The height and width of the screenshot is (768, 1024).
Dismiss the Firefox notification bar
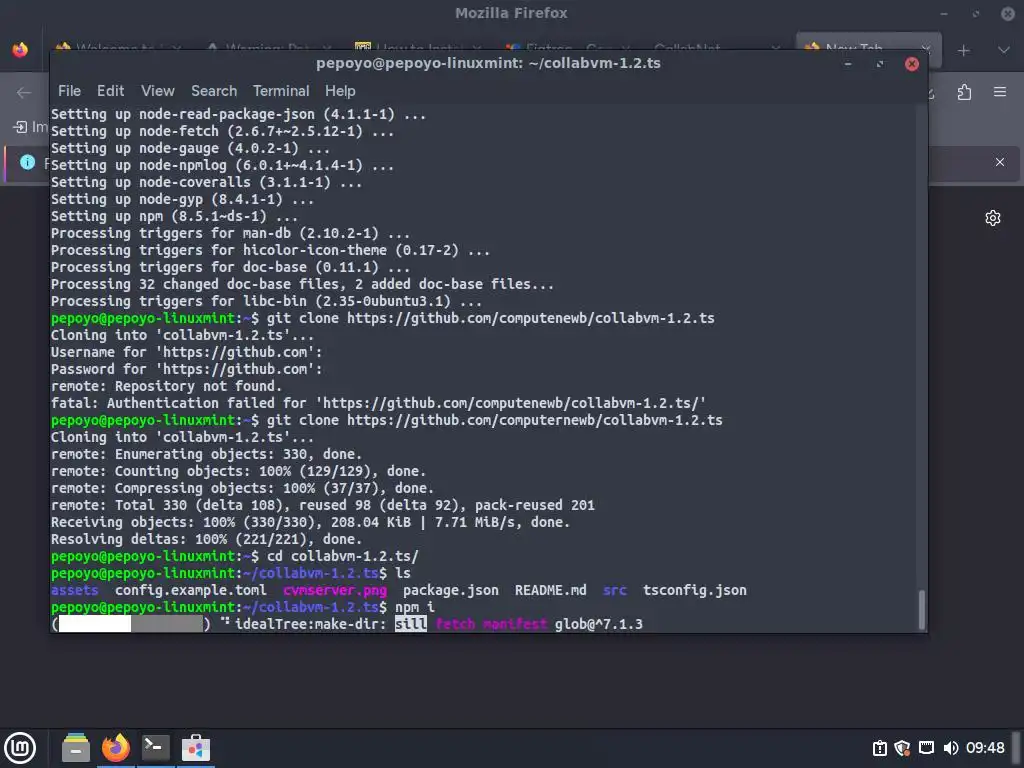tap(1000, 162)
